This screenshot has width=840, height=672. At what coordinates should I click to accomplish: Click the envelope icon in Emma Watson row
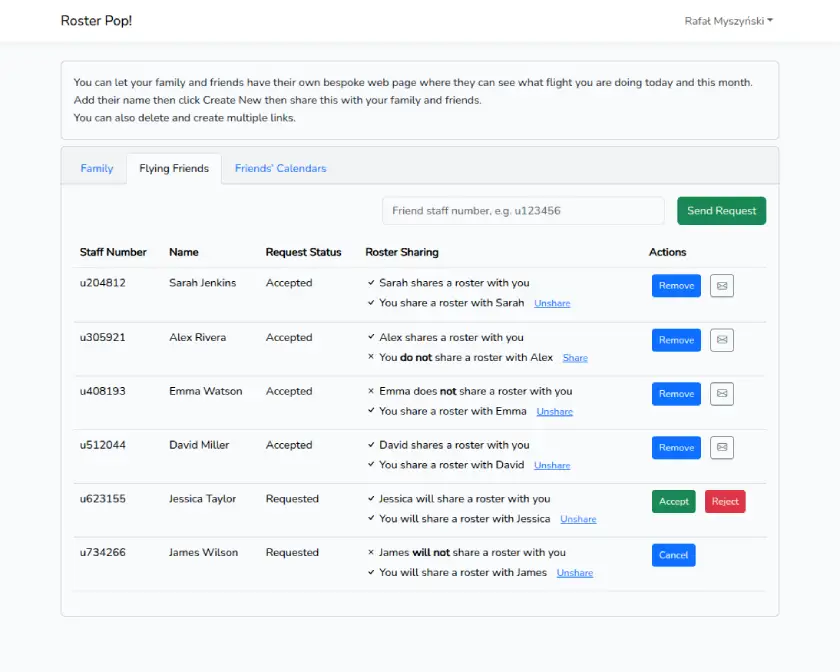click(x=722, y=393)
